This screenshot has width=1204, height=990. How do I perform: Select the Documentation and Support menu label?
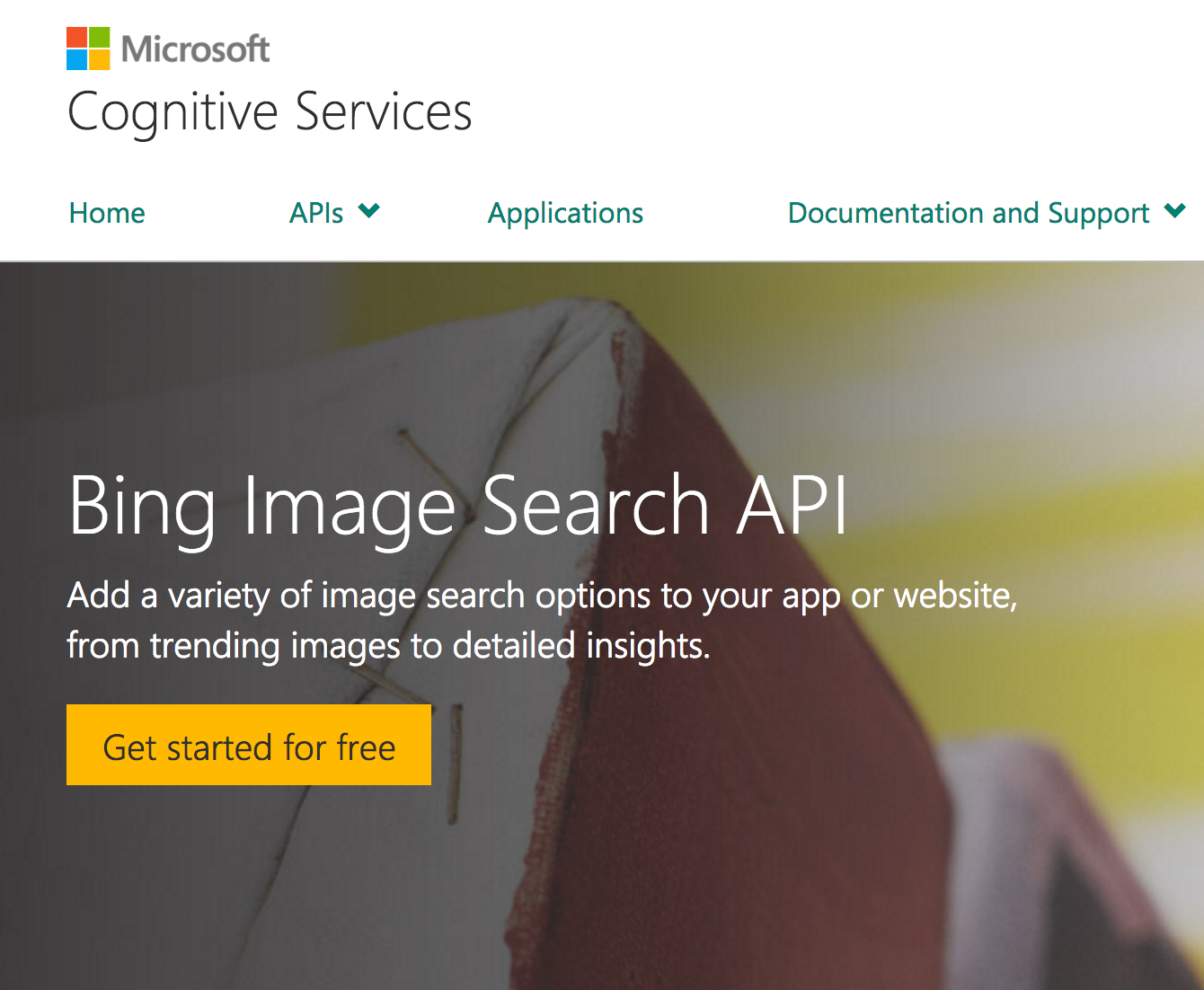tap(968, 213)
